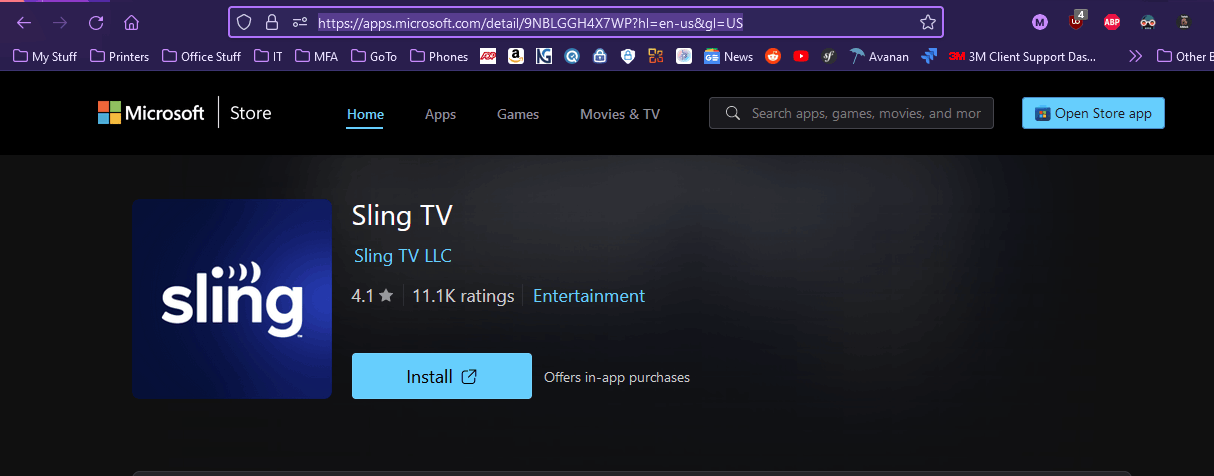Image resolution: width=1214 pixels, height=476 pixels.
Task: Open site permissions icon in address bar
Action: [x=299, y=22]
